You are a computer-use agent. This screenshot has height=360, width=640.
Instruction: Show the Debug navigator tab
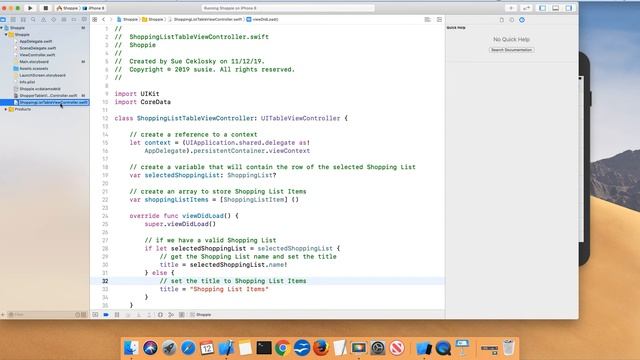[x=64, y=19]
